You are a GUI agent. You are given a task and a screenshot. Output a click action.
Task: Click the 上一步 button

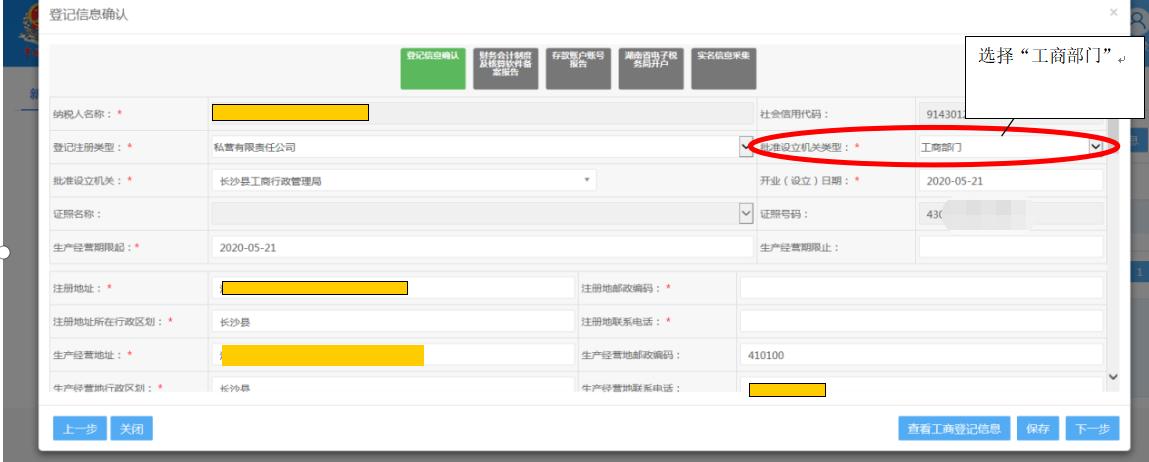coord(80,429)
